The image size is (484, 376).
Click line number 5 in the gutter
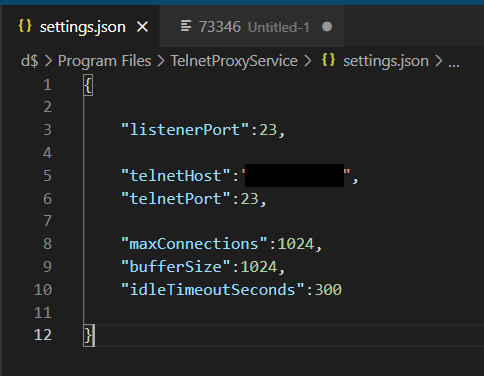click(47, 176)
